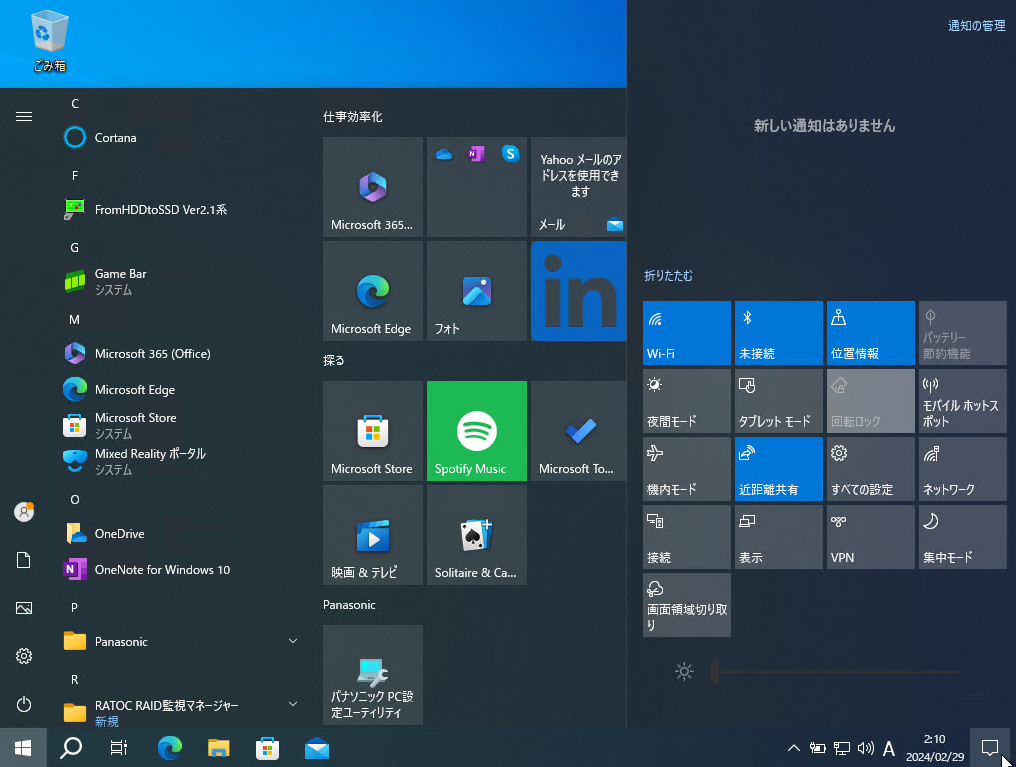
Task: Open the LinkedIn tile
Action: [579, 291]
